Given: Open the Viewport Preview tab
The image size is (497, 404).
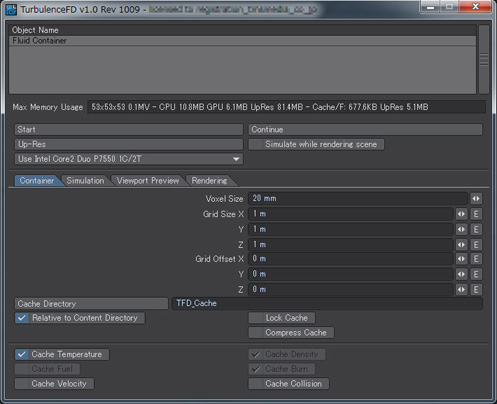Looking at the screenshot, I should tap(148, 181).
